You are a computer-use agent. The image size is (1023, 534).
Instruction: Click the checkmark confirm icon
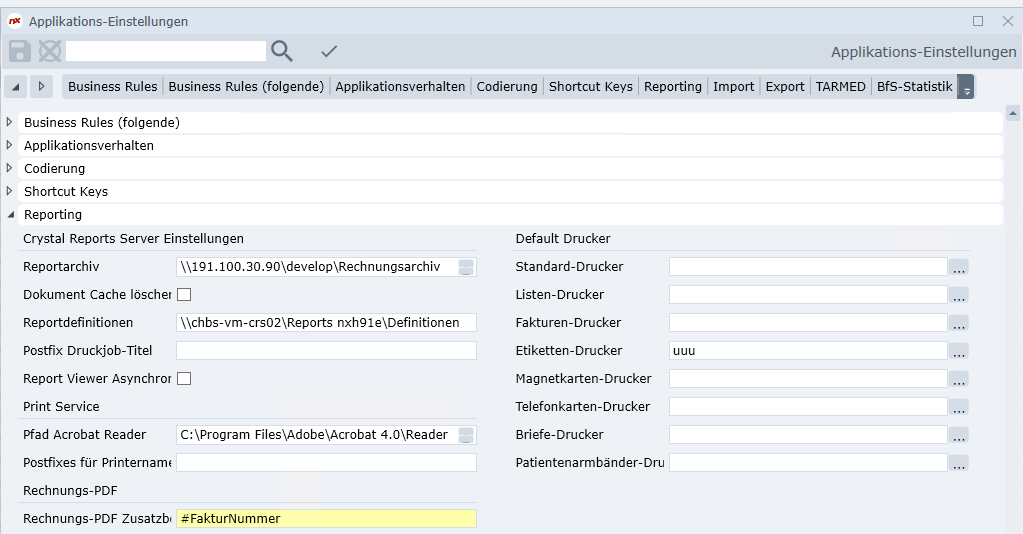pos(329,51)
